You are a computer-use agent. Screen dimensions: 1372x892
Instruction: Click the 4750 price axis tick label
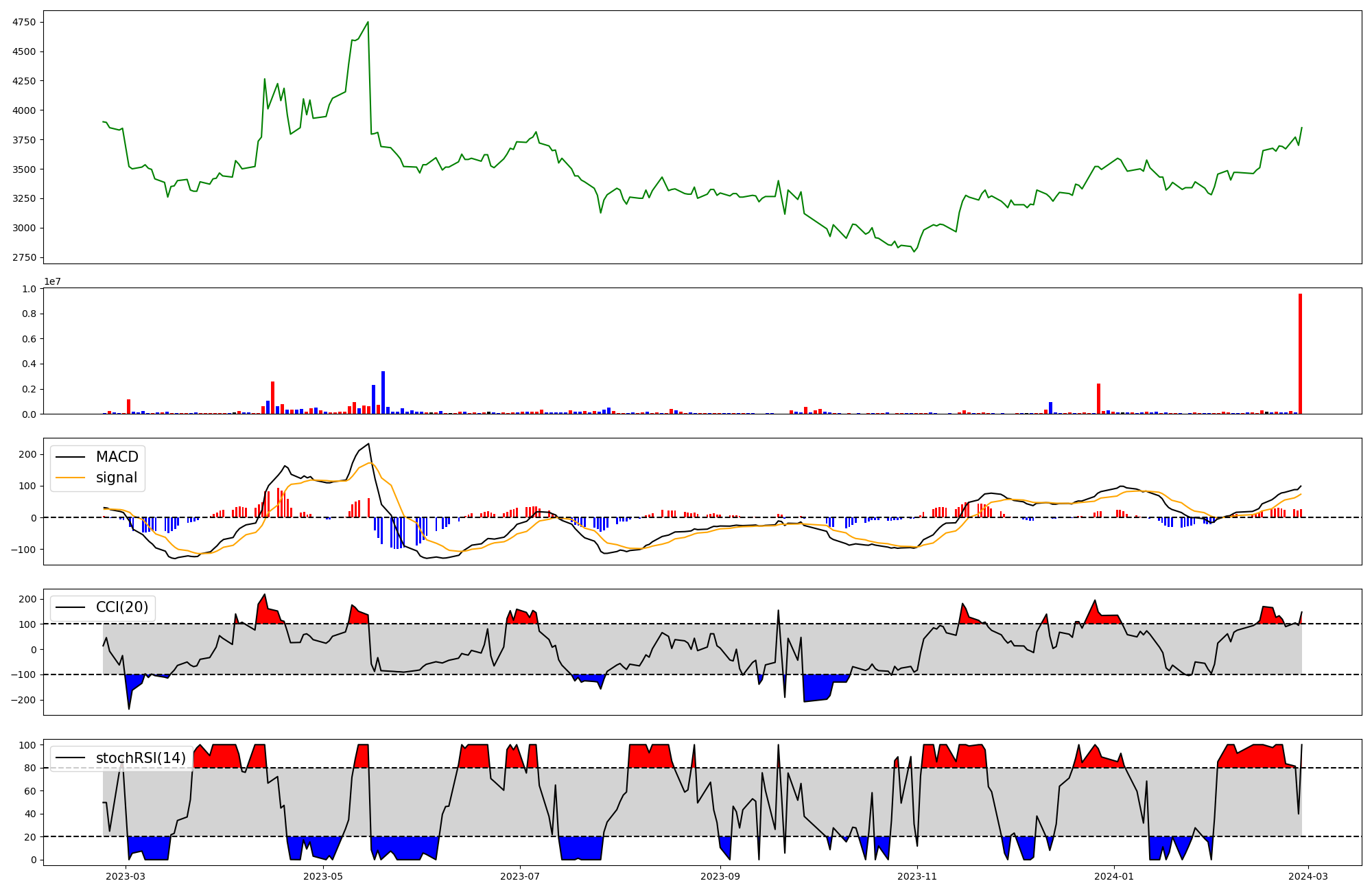point(24,23)
